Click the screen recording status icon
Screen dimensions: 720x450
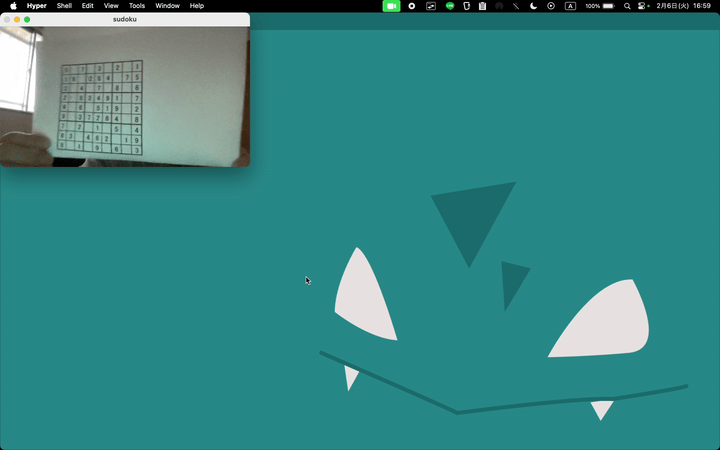point(412,6)
